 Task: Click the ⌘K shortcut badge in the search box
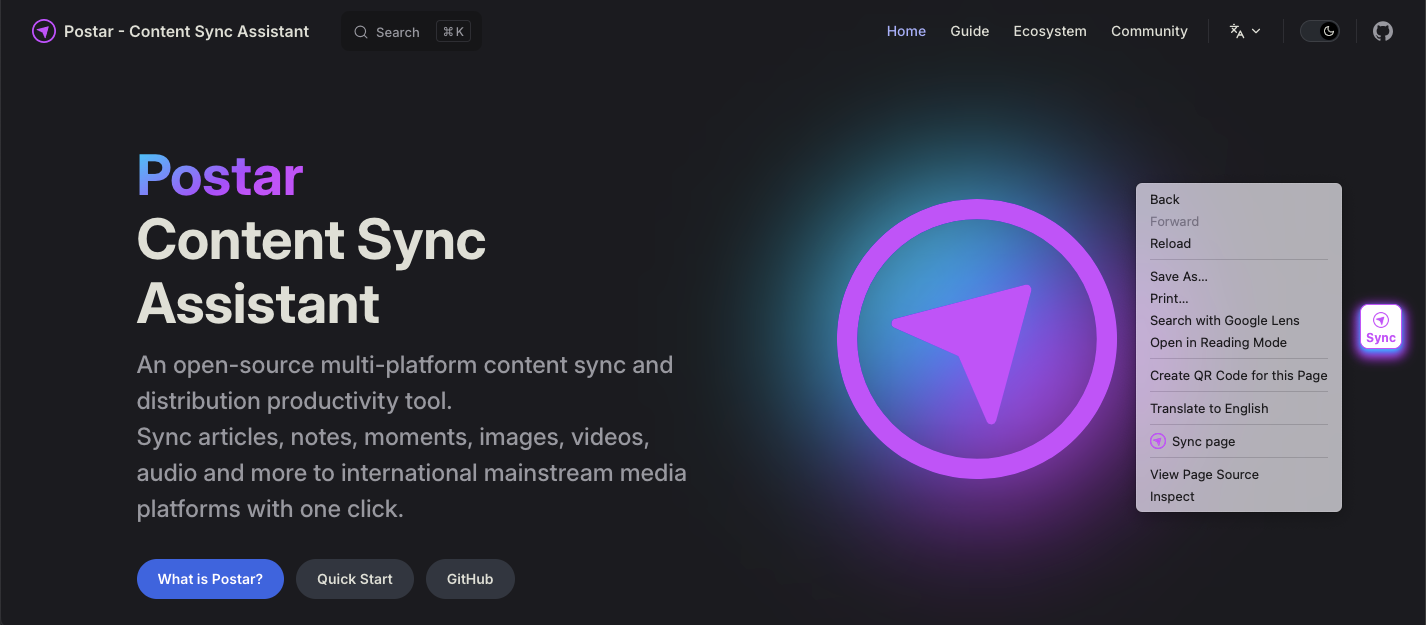click(x=453, y=32)
